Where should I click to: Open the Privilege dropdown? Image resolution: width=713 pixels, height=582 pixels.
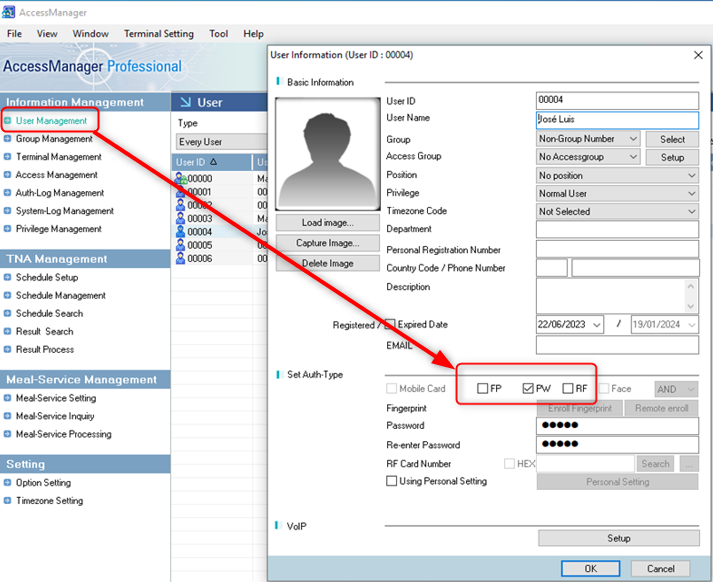click(x=616, y=194)
